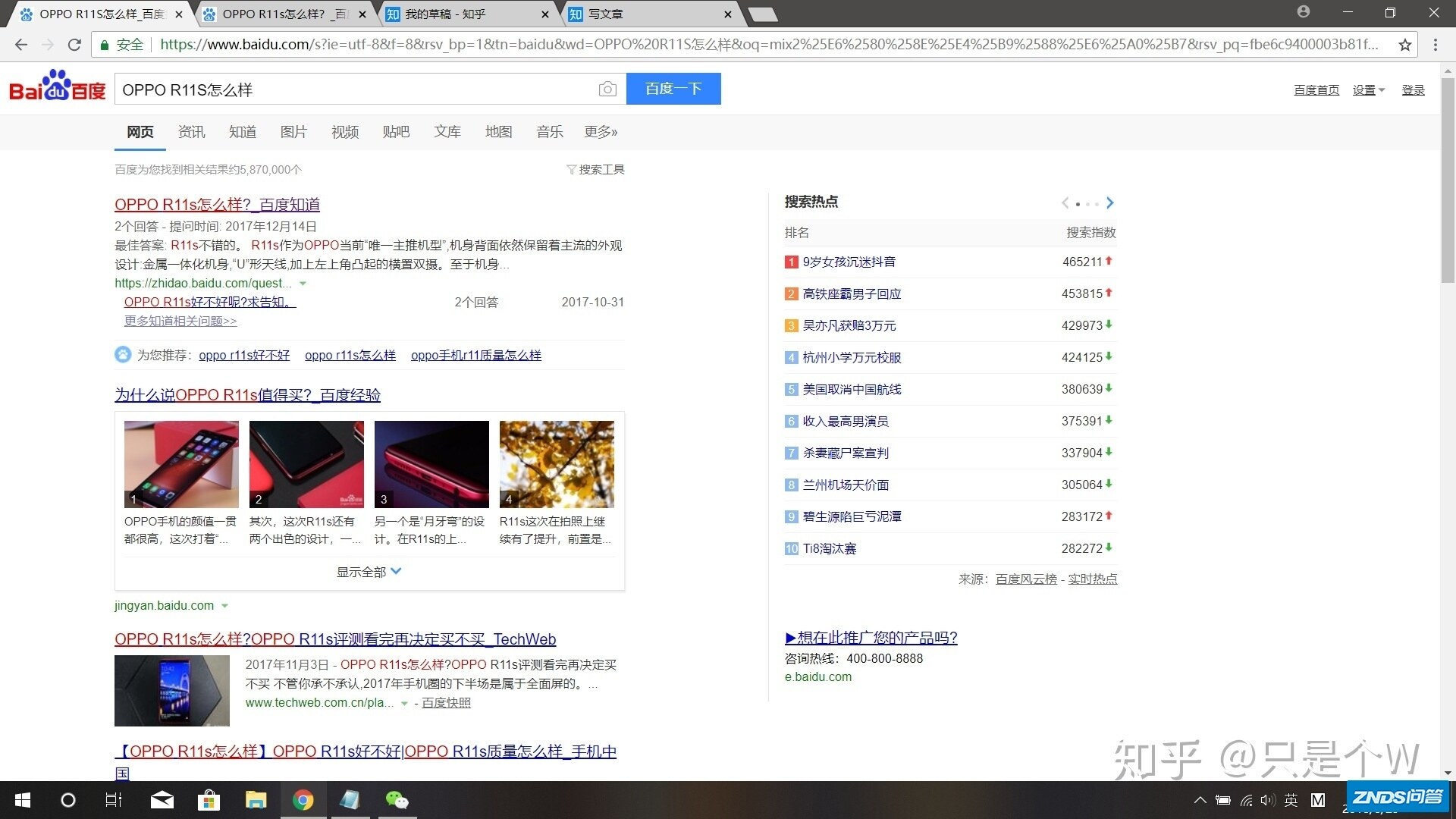Screen dimensions: 1456x819
Task: Expand the 设置 dropdown
Action: click(x=1369, y=90)
